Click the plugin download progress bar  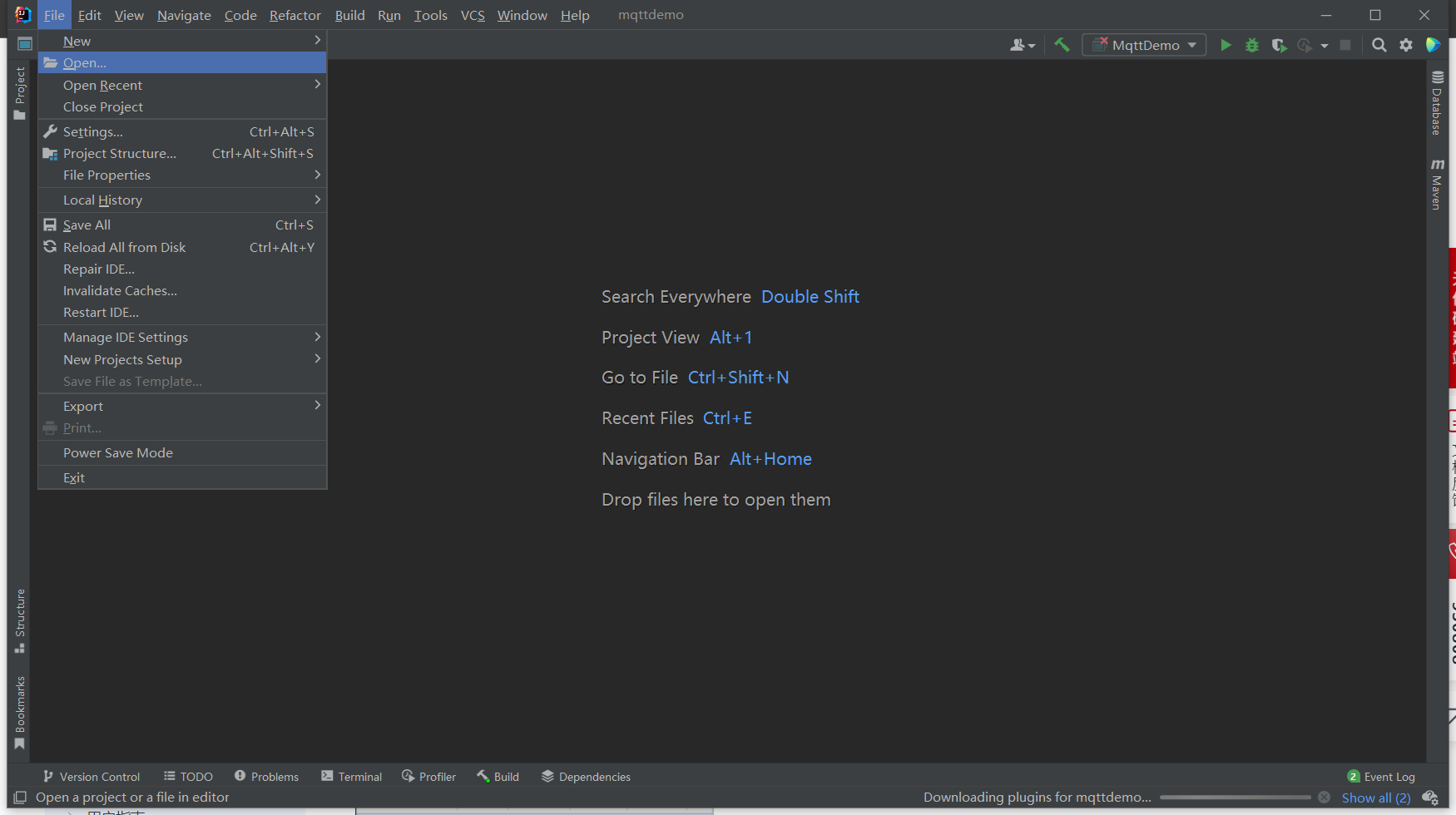pos(1236,798)
